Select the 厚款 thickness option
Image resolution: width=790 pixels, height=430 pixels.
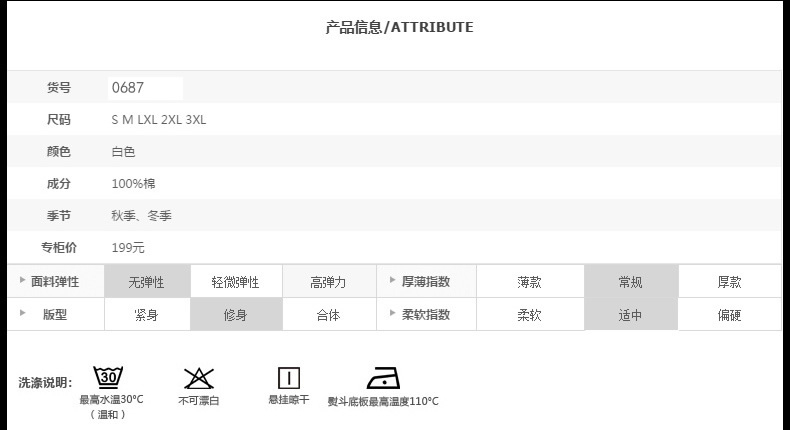[730, 282]
